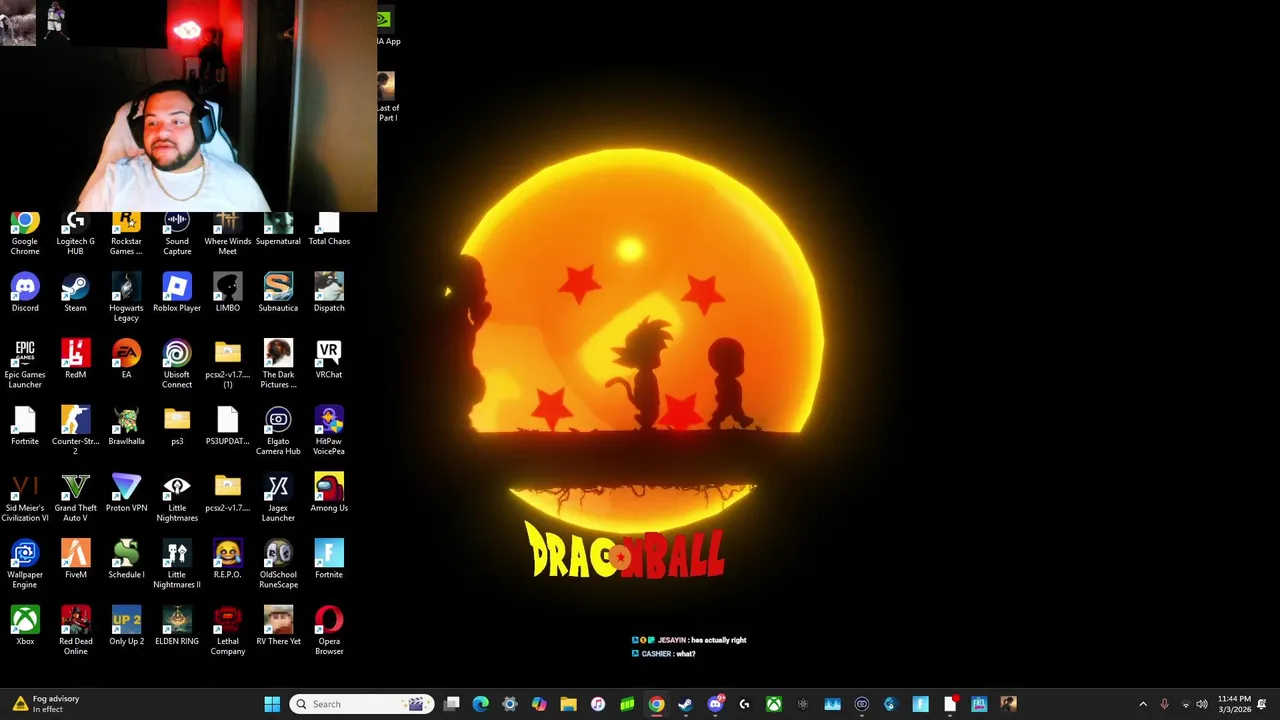Image resolution: width=1280 pixels, height=720 pixels.
Task: Open Little Nightmares II shortcut
Action: (x=177, y=565)
